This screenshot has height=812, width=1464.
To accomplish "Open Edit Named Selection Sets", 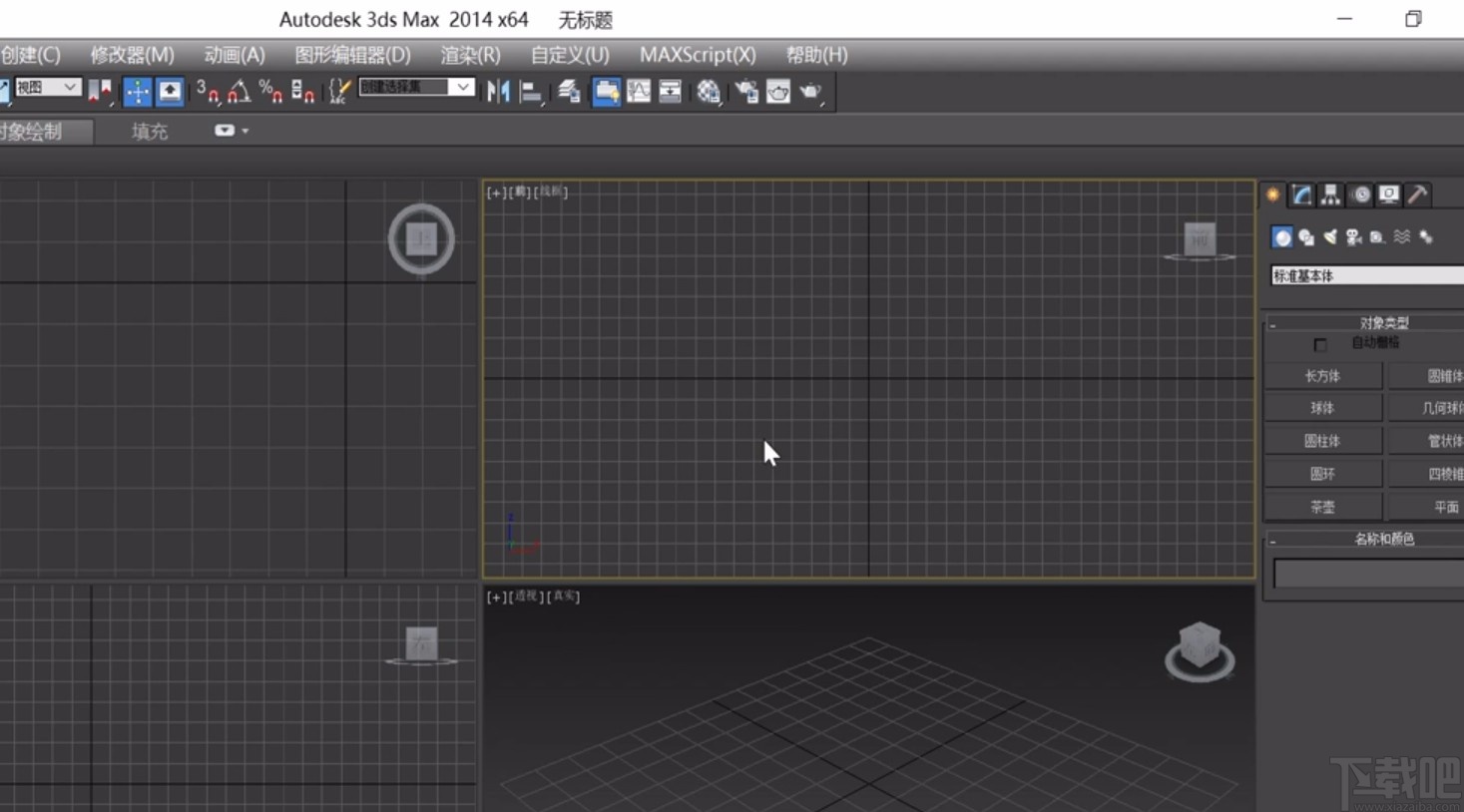I will point(339,92).
